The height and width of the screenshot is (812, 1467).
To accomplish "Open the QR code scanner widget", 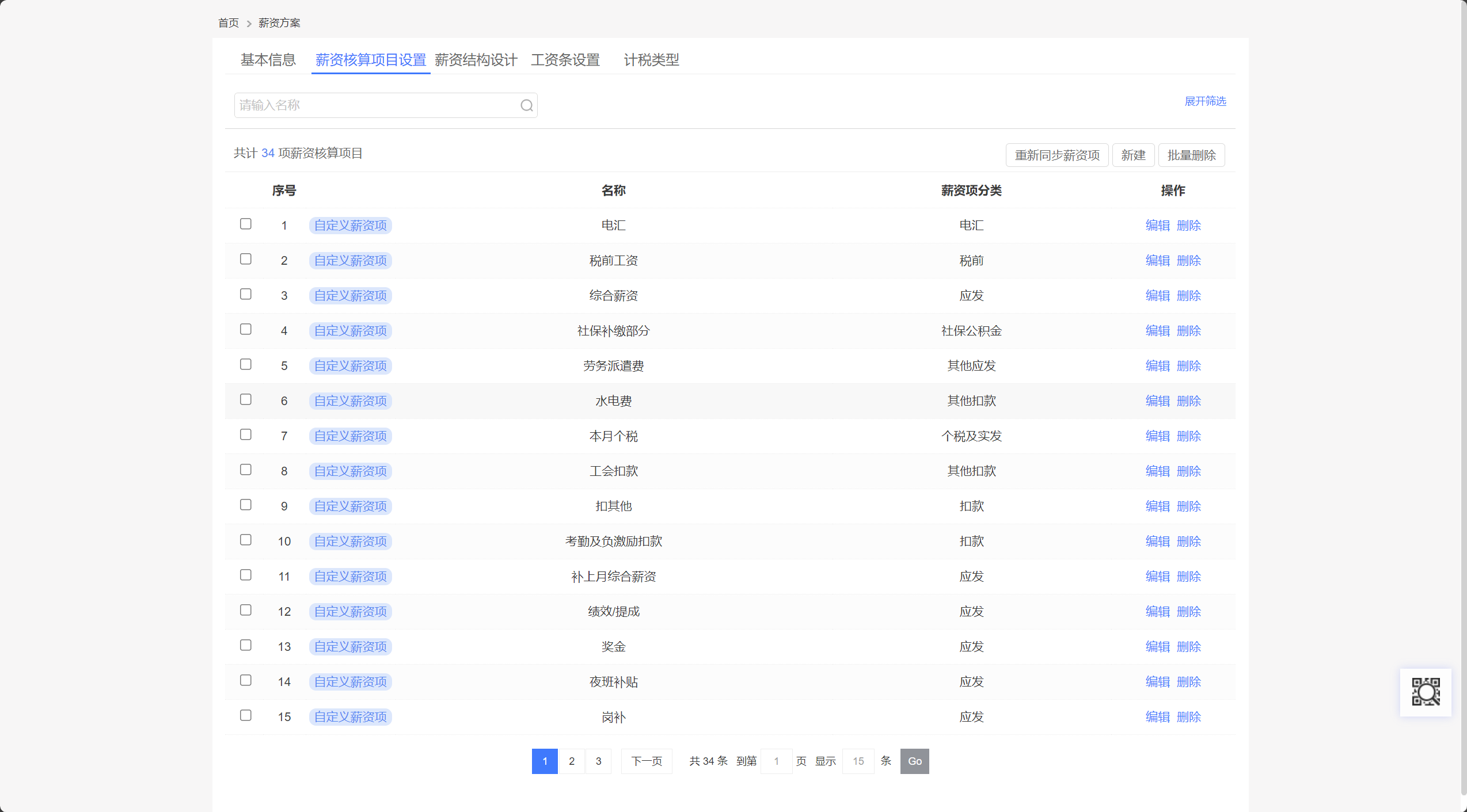I will tap(1426, 691).
